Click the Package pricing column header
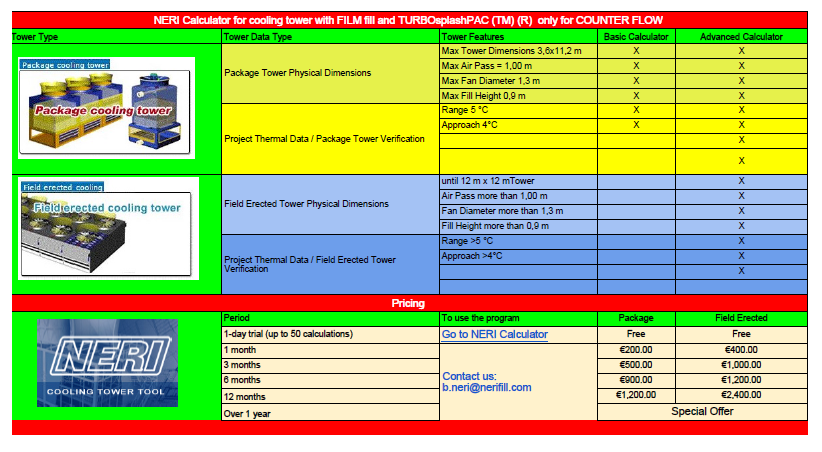Image resolution: width=822 pixels, height=452 pixels. point(636,318)
